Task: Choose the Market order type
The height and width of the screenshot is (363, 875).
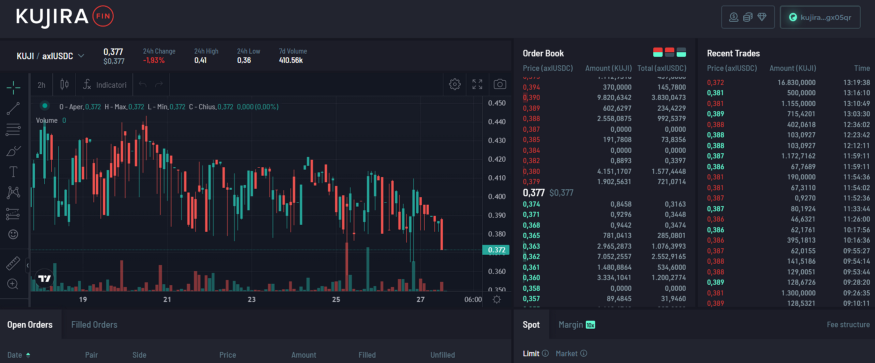Action: [566, 353]
